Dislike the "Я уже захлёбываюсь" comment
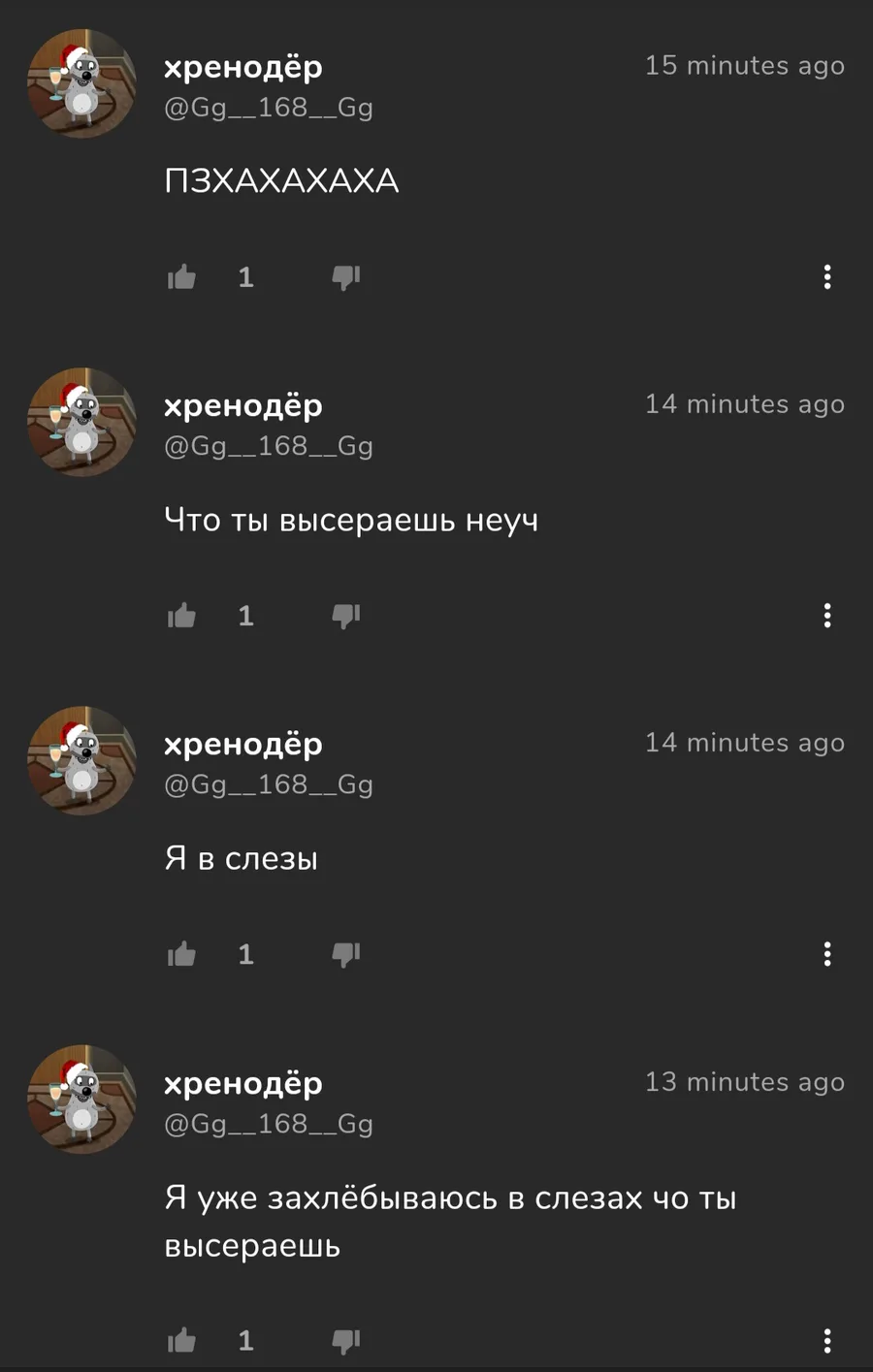The height and width of the screenshot is (1372, 873). [x=346, y=1342]
